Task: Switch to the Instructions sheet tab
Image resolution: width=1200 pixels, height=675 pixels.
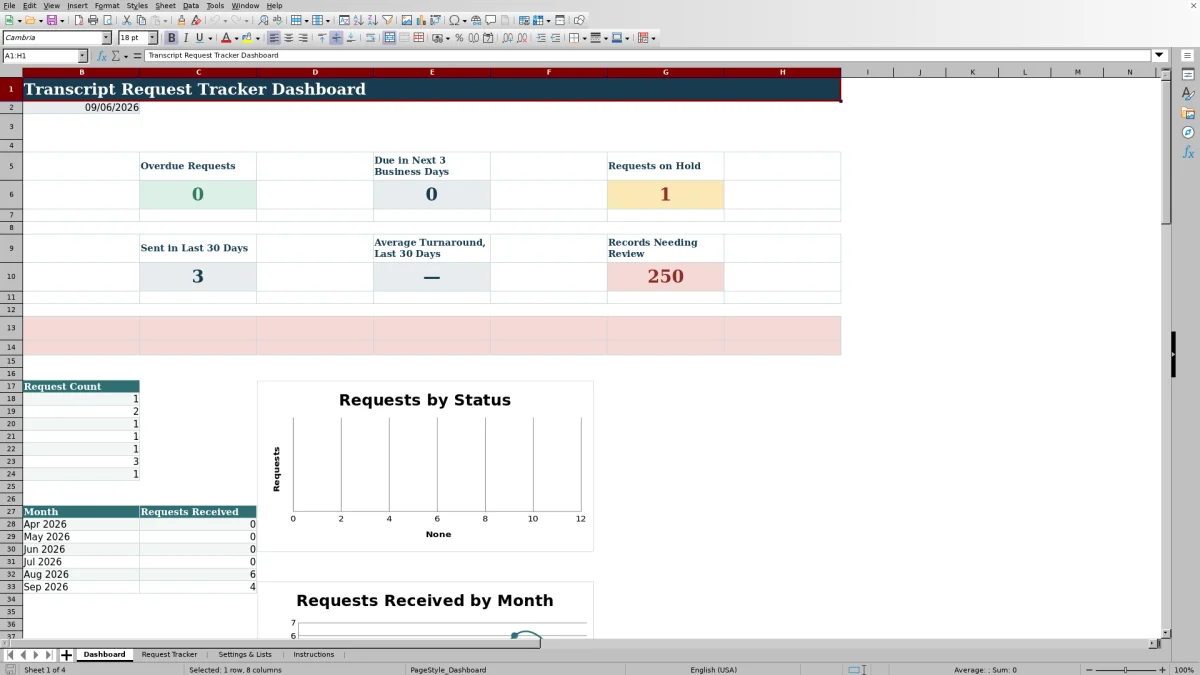Action: 314,655
